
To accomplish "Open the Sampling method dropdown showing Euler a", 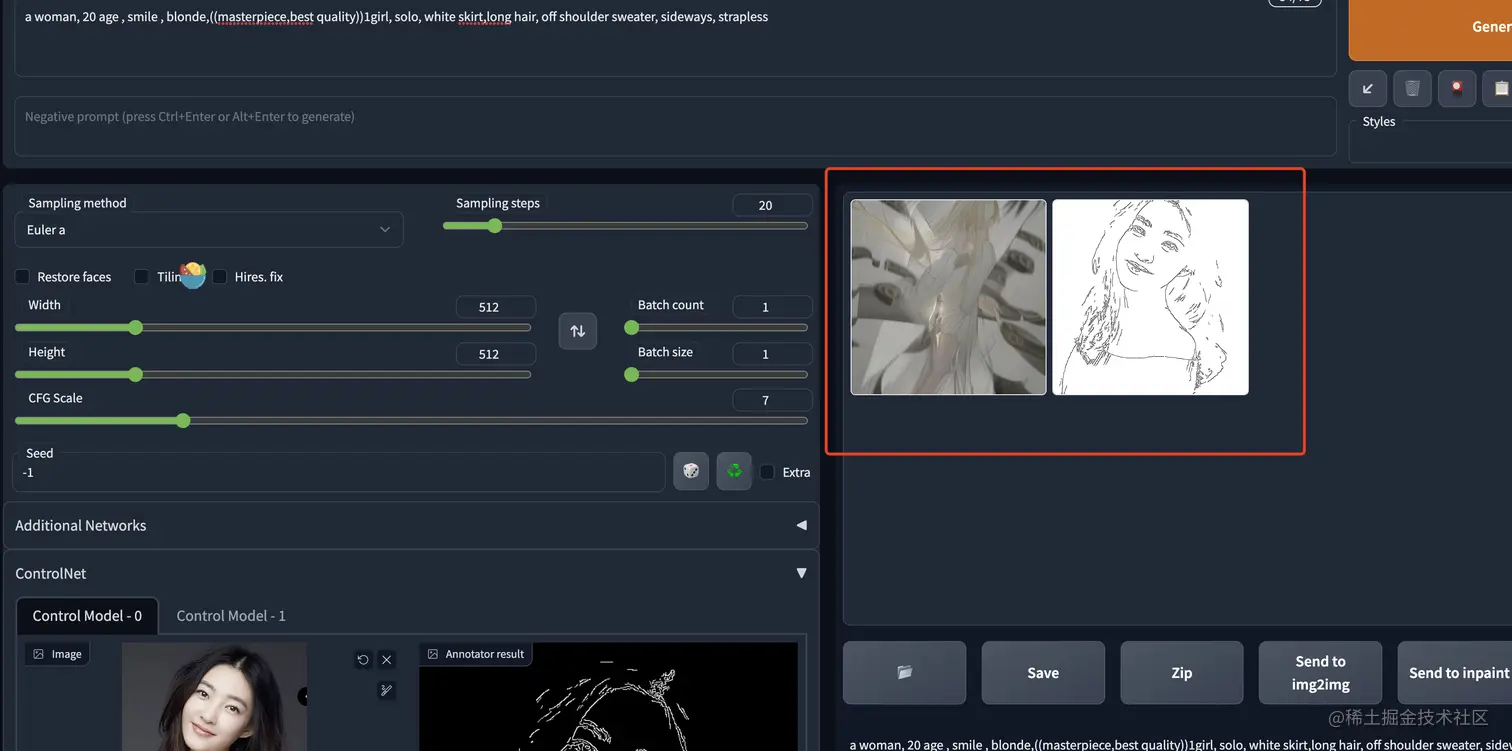I will (x=209, y=230).
